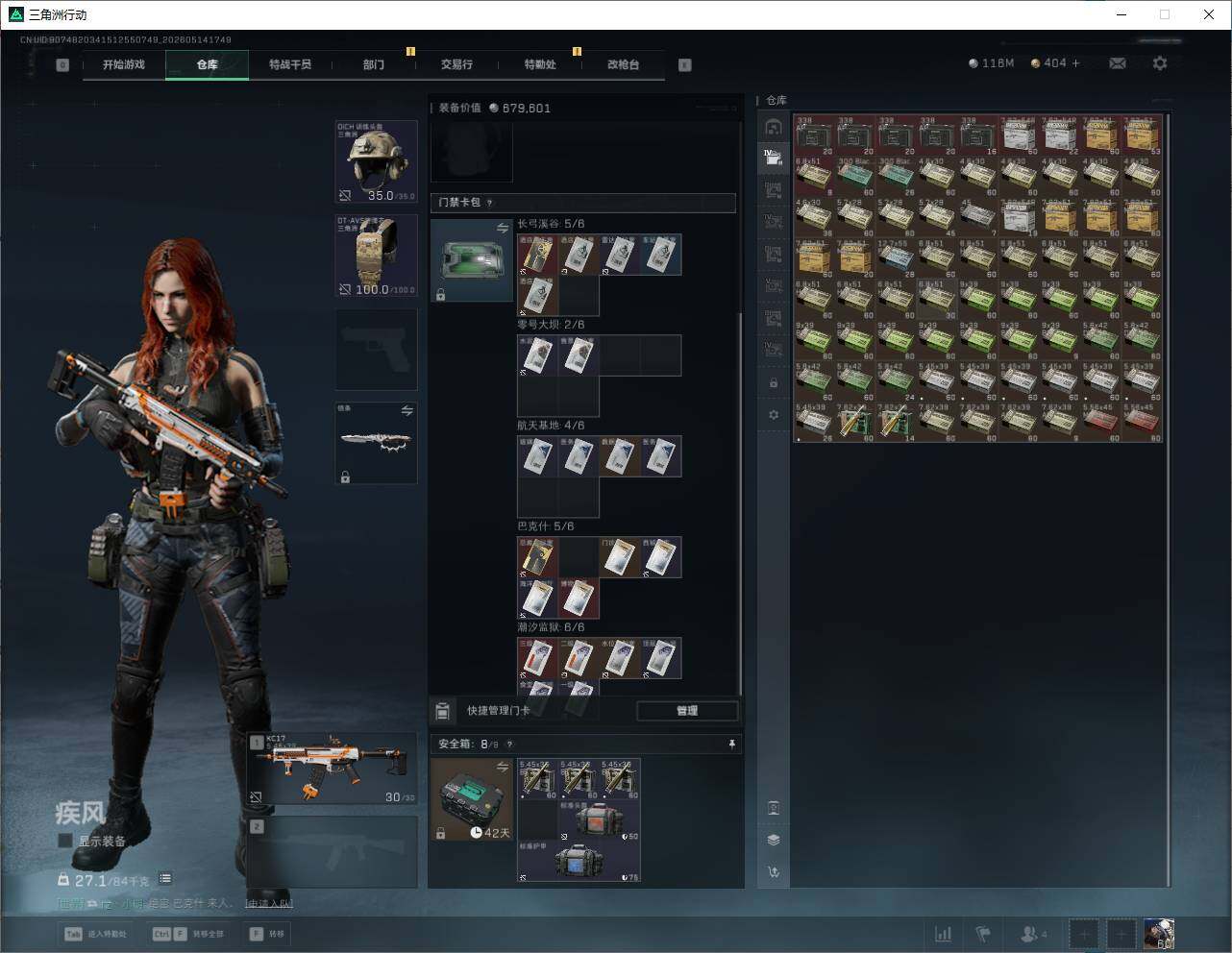Click the Tab 进入特勤处 shortcut button
Image resolution: width=1232 pixels, height=953 pixels.
click(x=95, y=934)
